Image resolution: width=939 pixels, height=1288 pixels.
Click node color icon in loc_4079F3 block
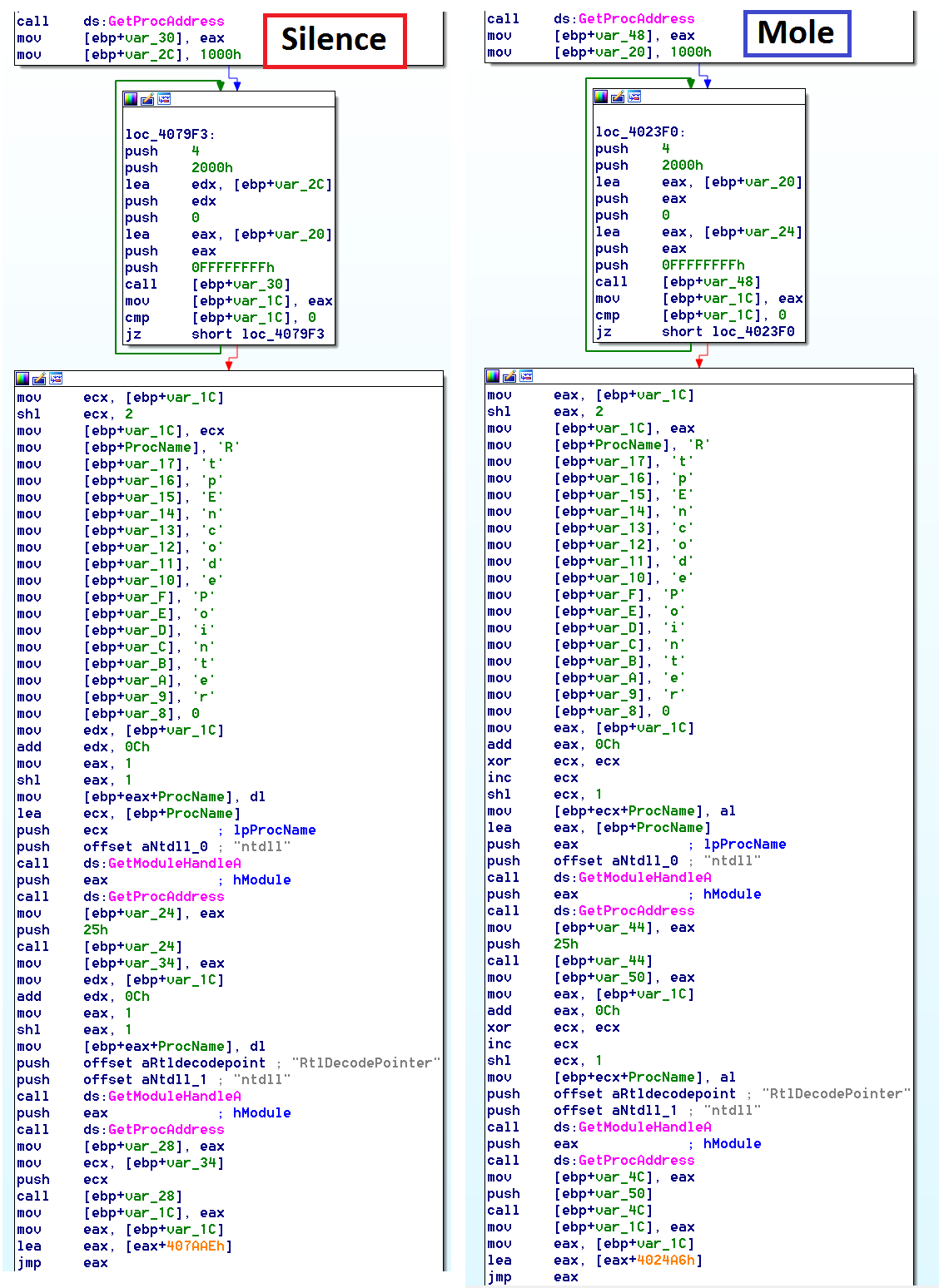[x=131, y=99]
